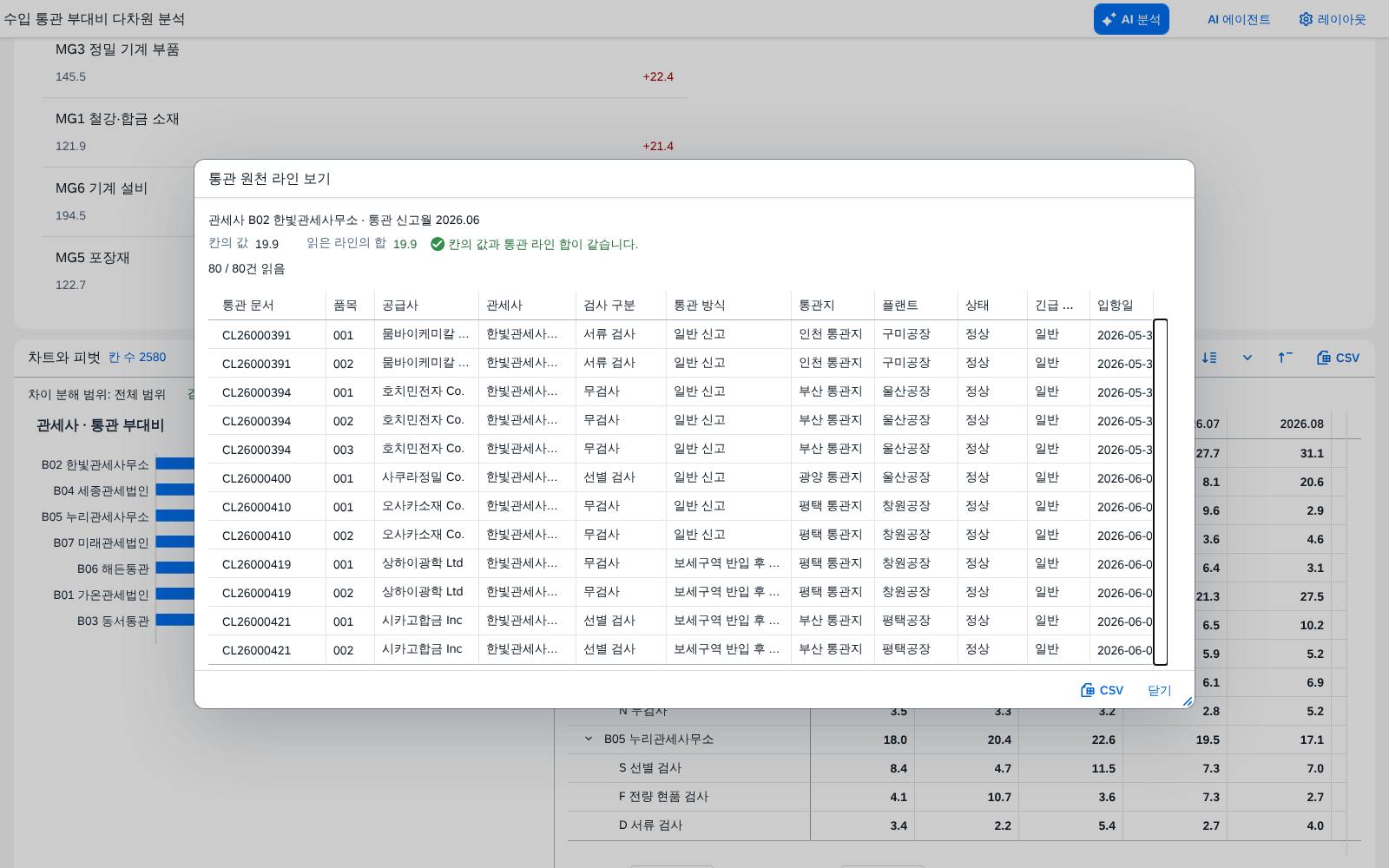Viewport: 1389px width, 868px height.
Task: Click first 상하이광학 Ltd supplier cell
Action: (x=426, y=564)
